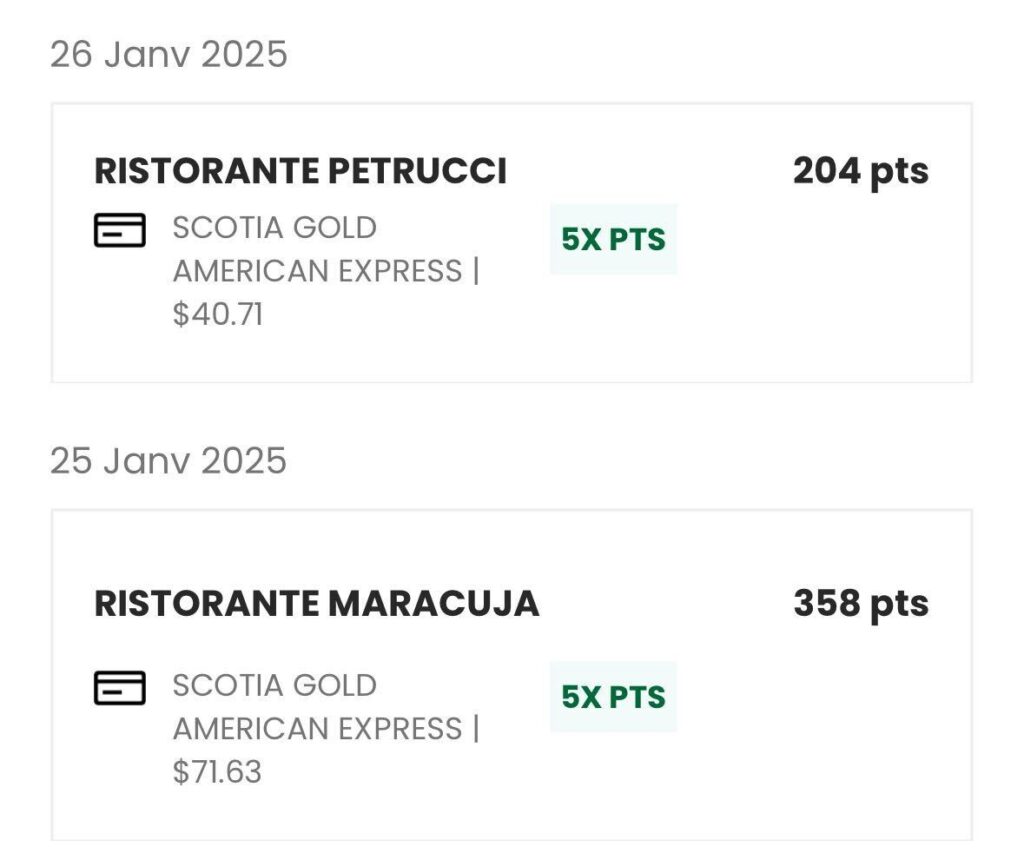
Task: Click AMERICAN EXPRESS text in Maracuja transaction
Action: 317,729
